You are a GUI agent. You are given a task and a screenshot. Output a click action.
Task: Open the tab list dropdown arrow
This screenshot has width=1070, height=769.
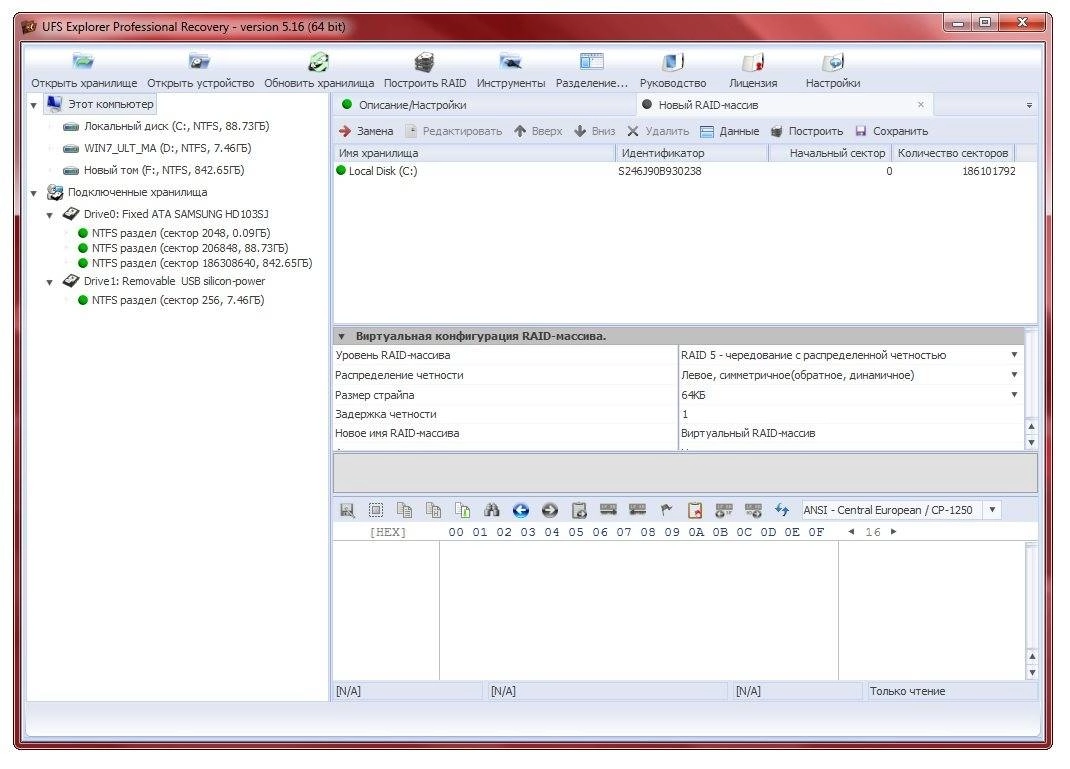1029,106
